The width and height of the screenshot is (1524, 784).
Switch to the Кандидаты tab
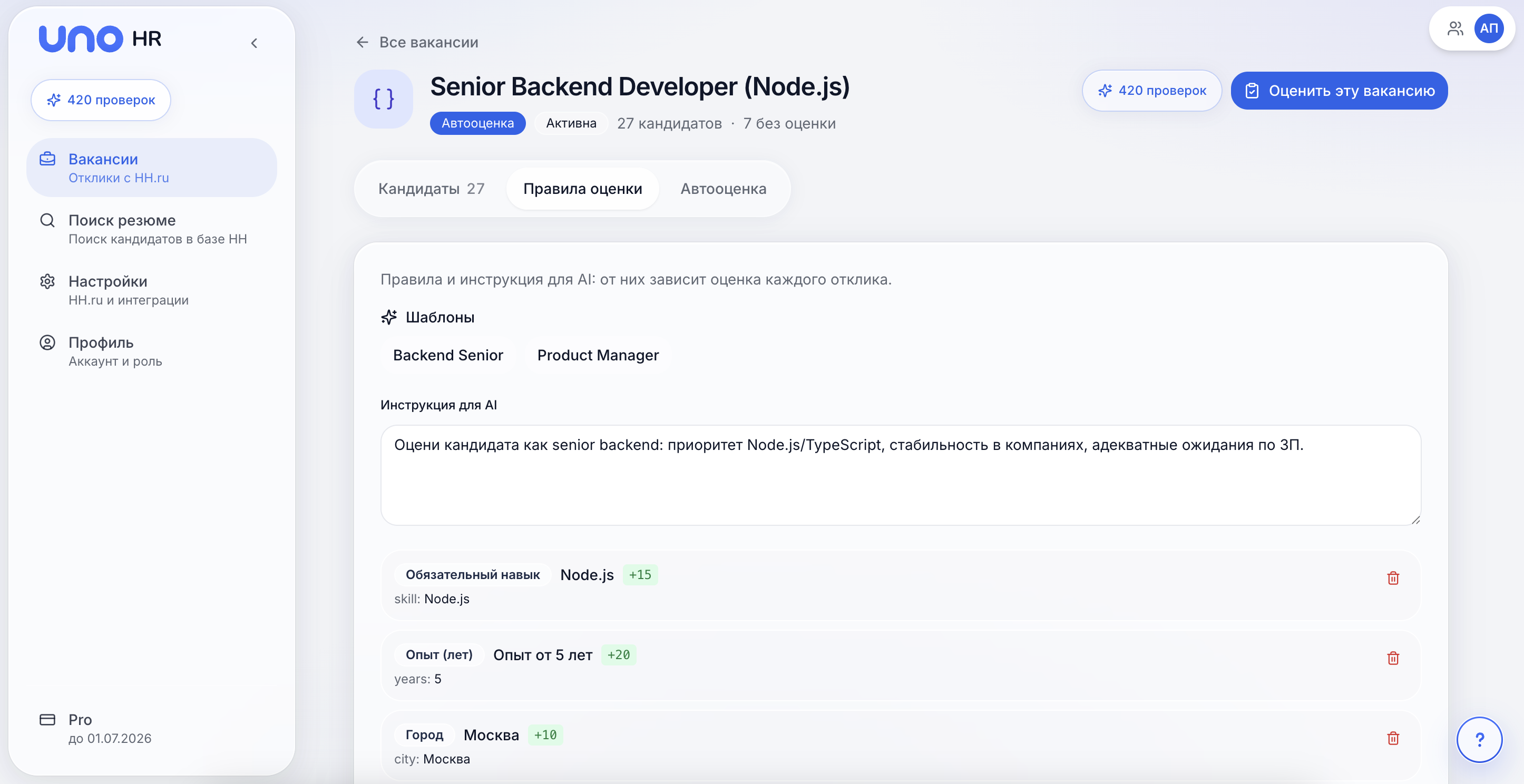coord(431,189)
